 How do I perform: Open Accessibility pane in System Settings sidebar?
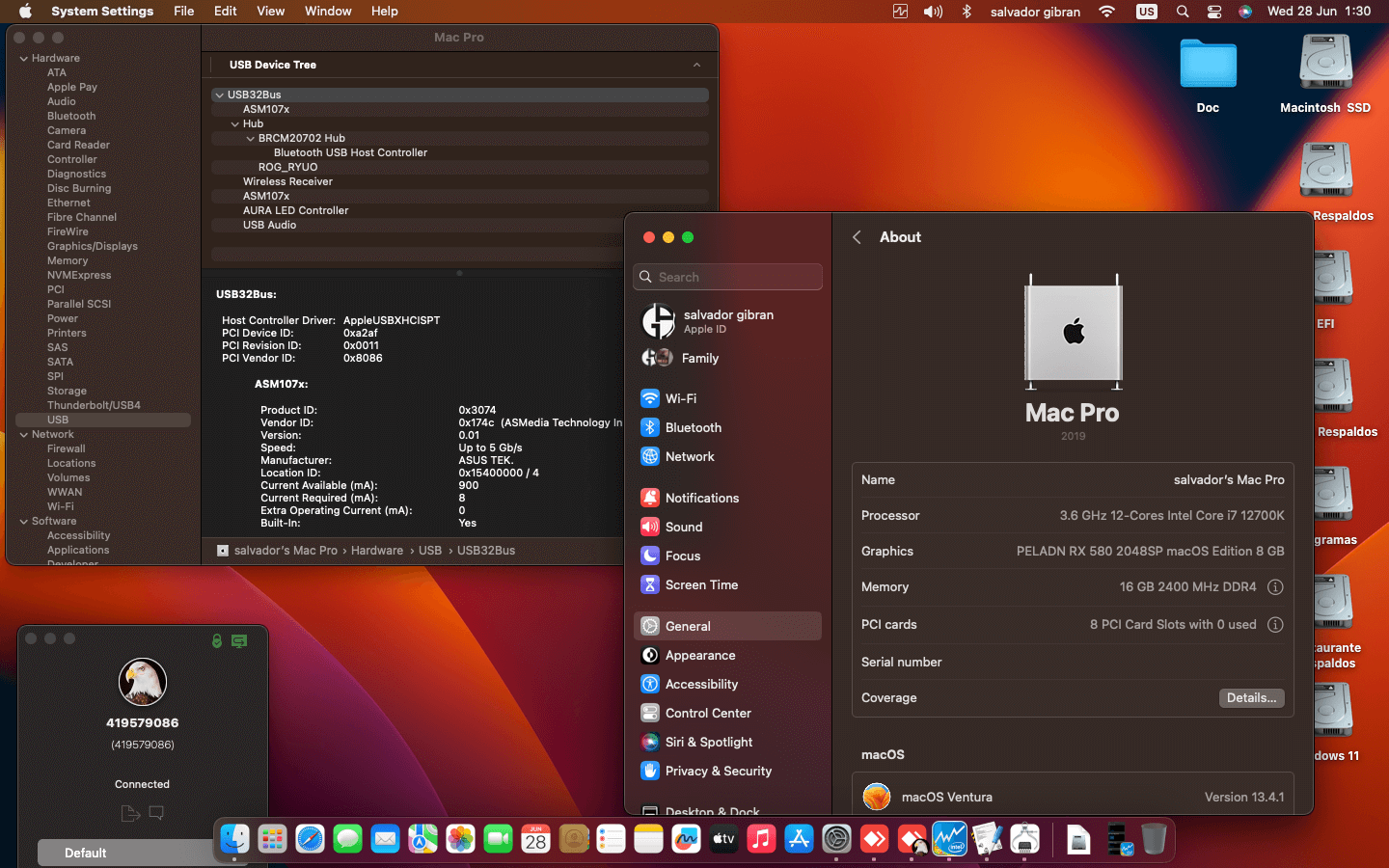[727, 684]
